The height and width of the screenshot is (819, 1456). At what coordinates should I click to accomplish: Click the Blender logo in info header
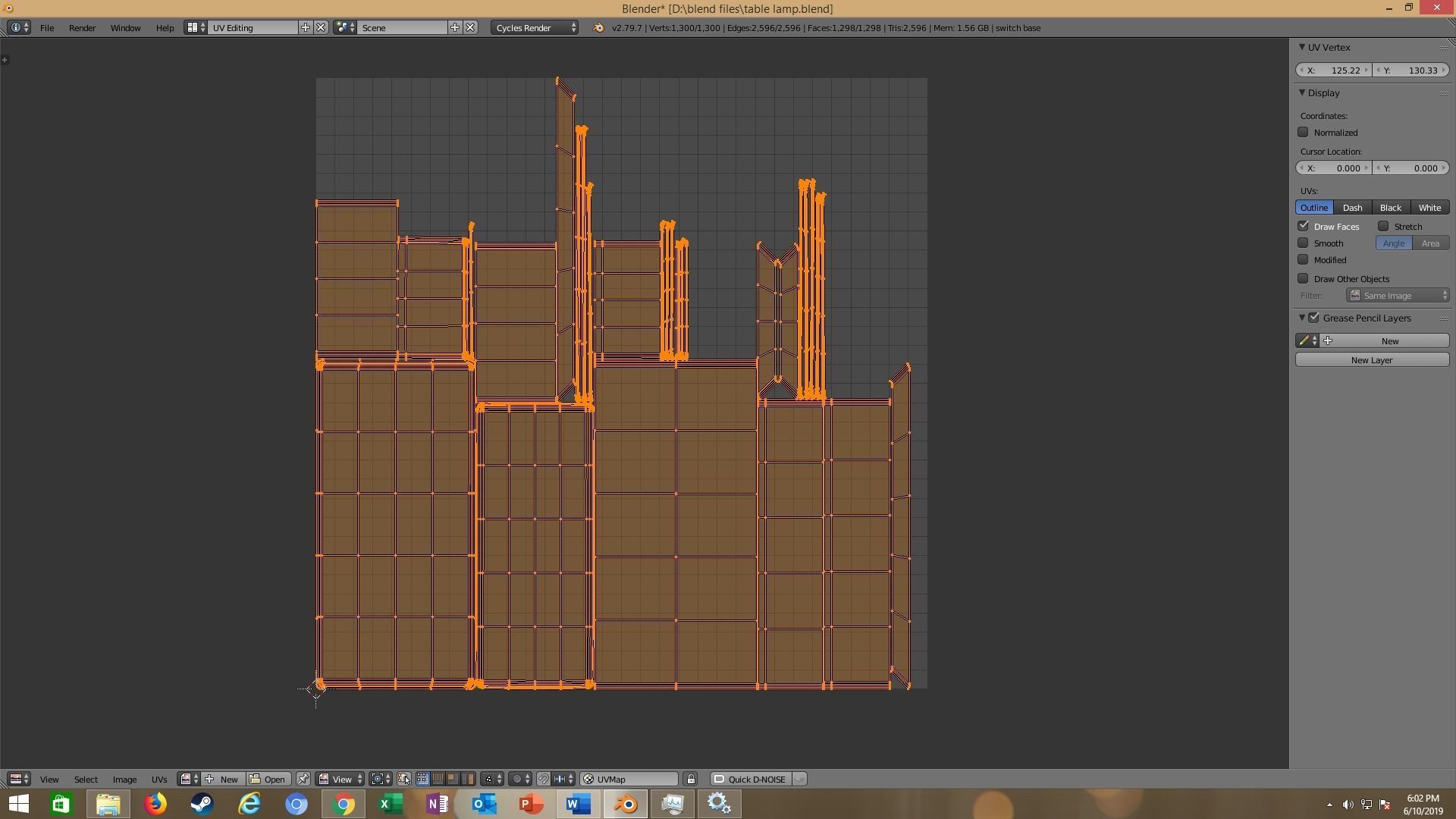598,27
